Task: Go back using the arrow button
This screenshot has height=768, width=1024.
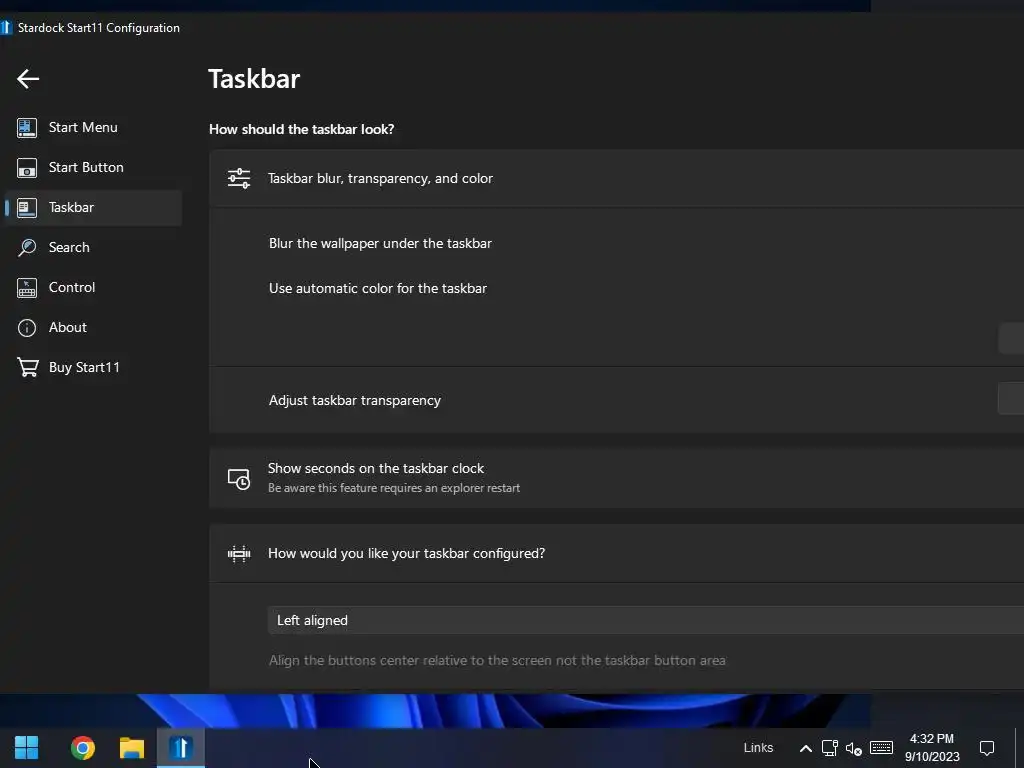Action: click(28, 79)
